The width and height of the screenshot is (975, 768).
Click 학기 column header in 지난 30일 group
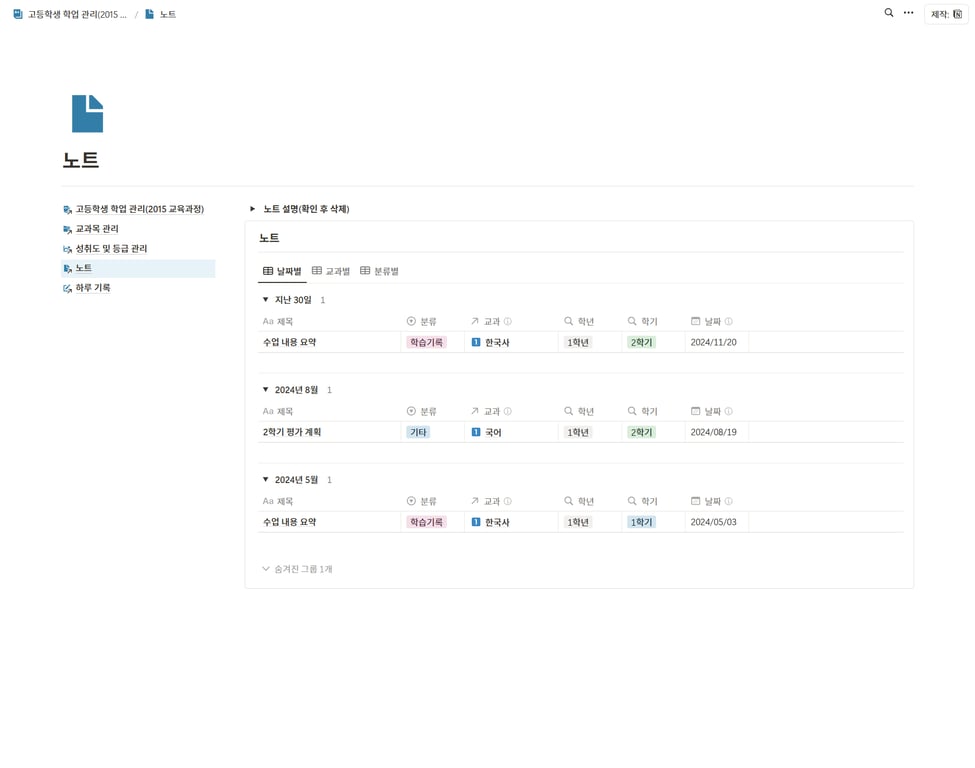642,322
